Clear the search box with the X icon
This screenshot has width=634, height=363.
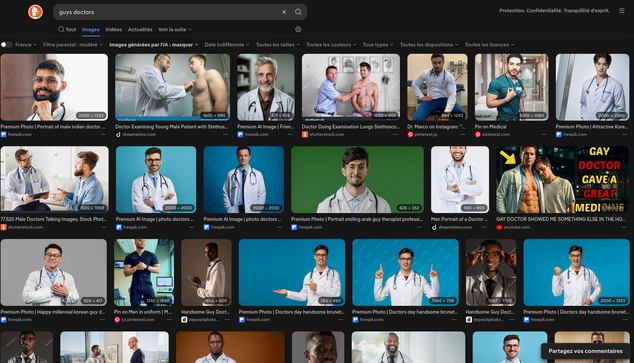pyautogui.click(x=284, y=12)
